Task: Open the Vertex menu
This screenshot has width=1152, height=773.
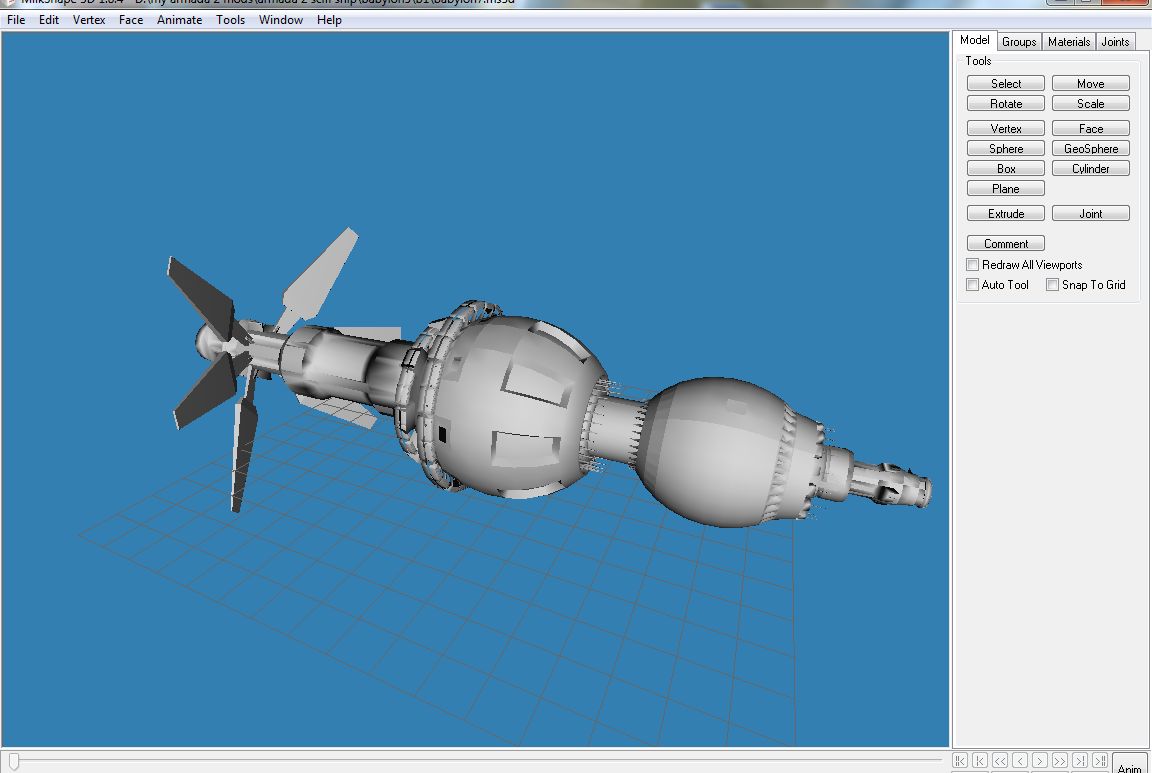Action: (89, 20)
